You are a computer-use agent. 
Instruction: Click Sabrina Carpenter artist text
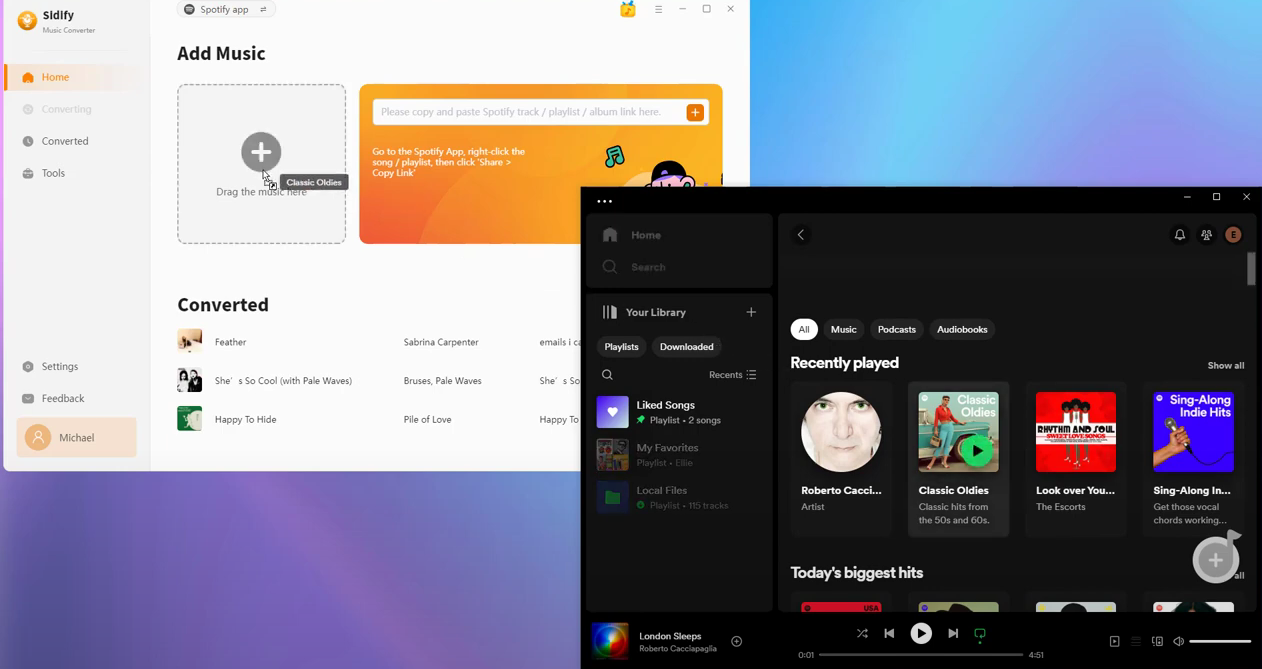(x=441, y=342)
